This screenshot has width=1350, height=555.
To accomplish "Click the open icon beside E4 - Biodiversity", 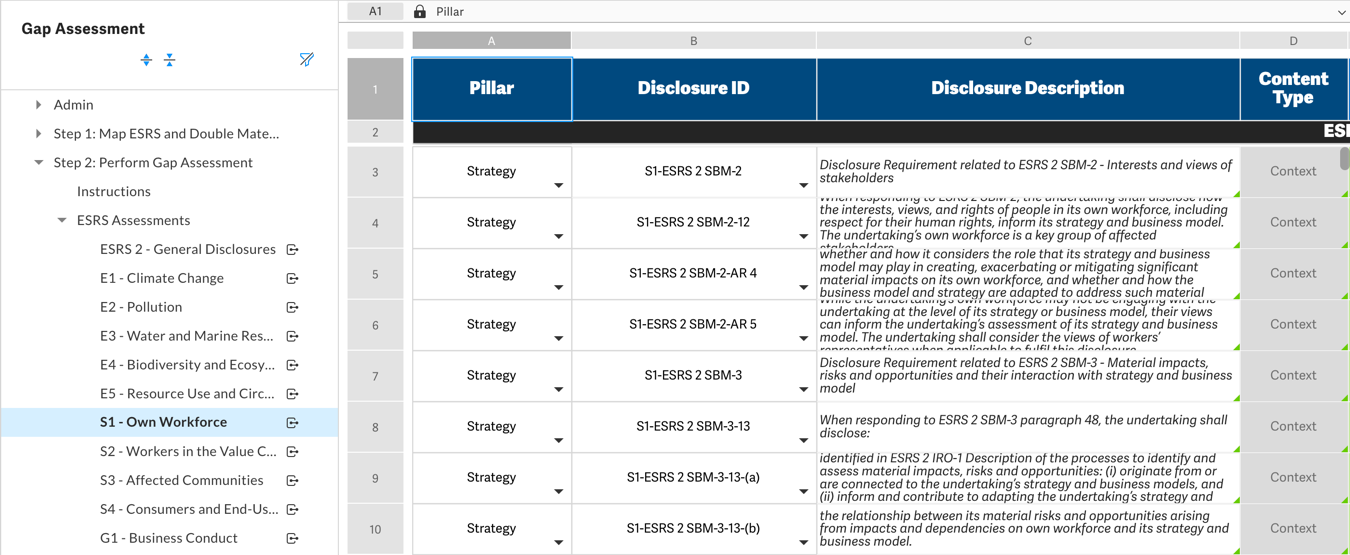I will pyautogui.click(x=293, y=365).
